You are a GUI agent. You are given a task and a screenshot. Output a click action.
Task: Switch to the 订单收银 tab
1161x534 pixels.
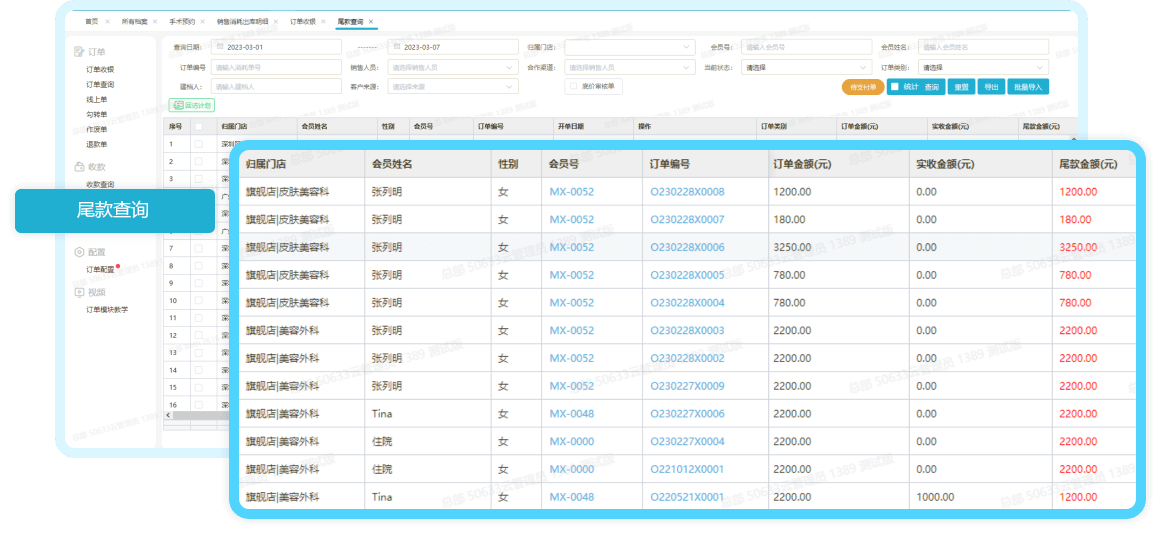tap(303, 21)
